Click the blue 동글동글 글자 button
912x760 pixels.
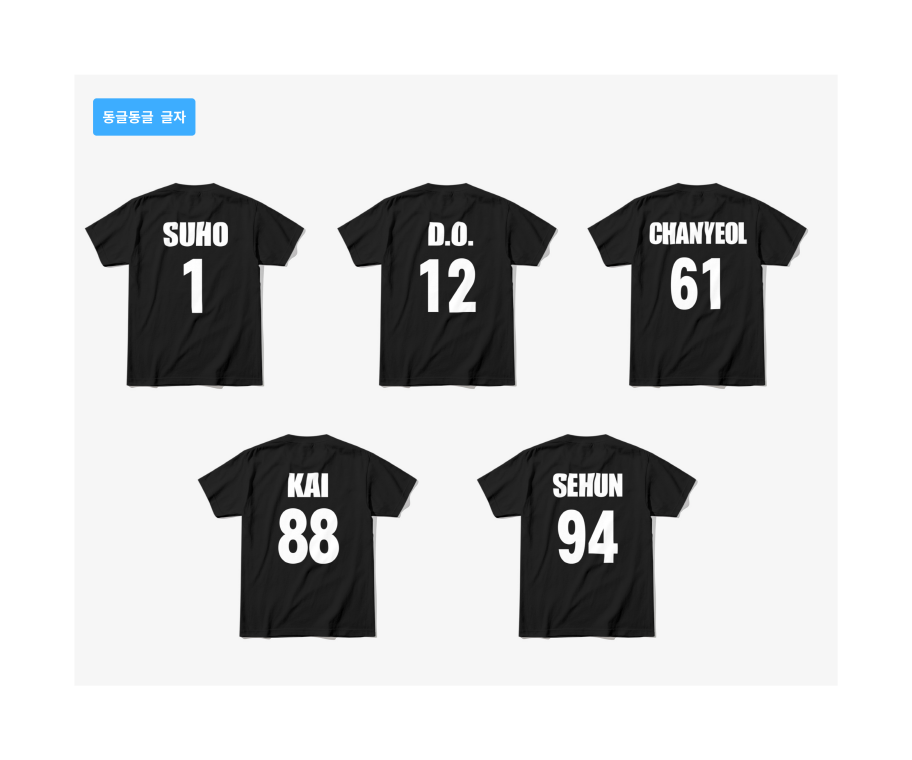click(x=144, y=117)
